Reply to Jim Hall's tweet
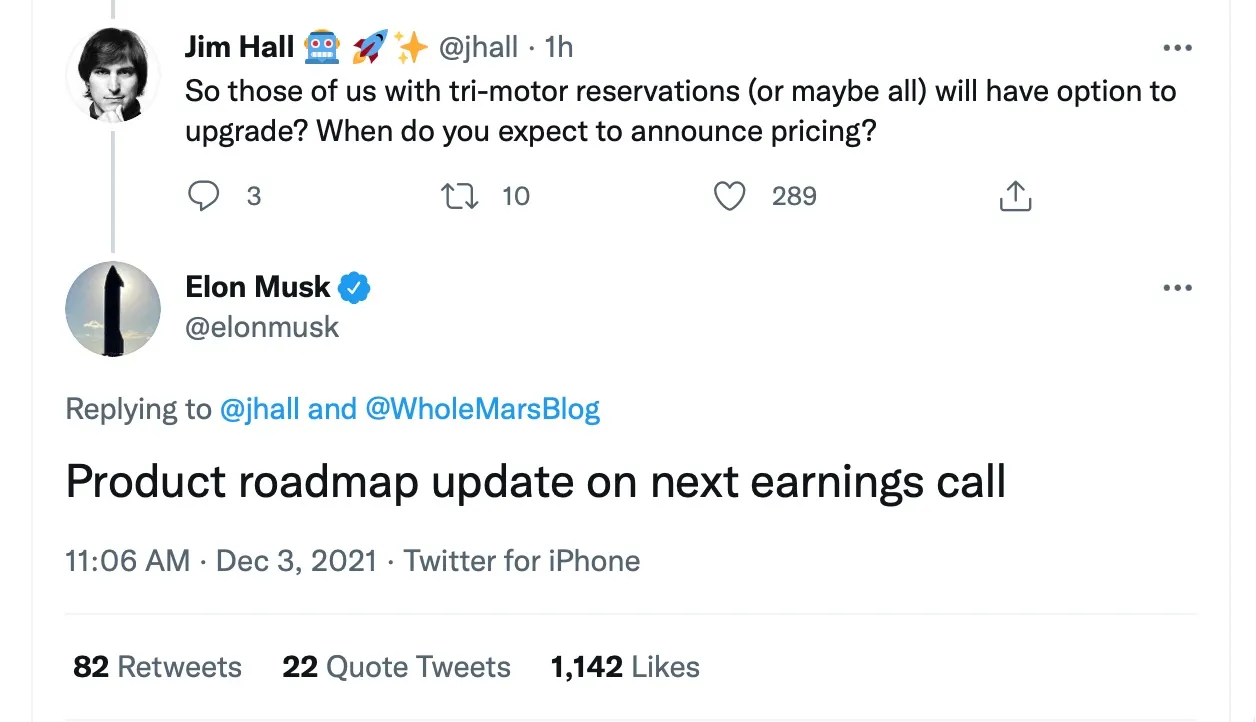Viewport: 1256px width, 722px height. (x=204, y=196)
